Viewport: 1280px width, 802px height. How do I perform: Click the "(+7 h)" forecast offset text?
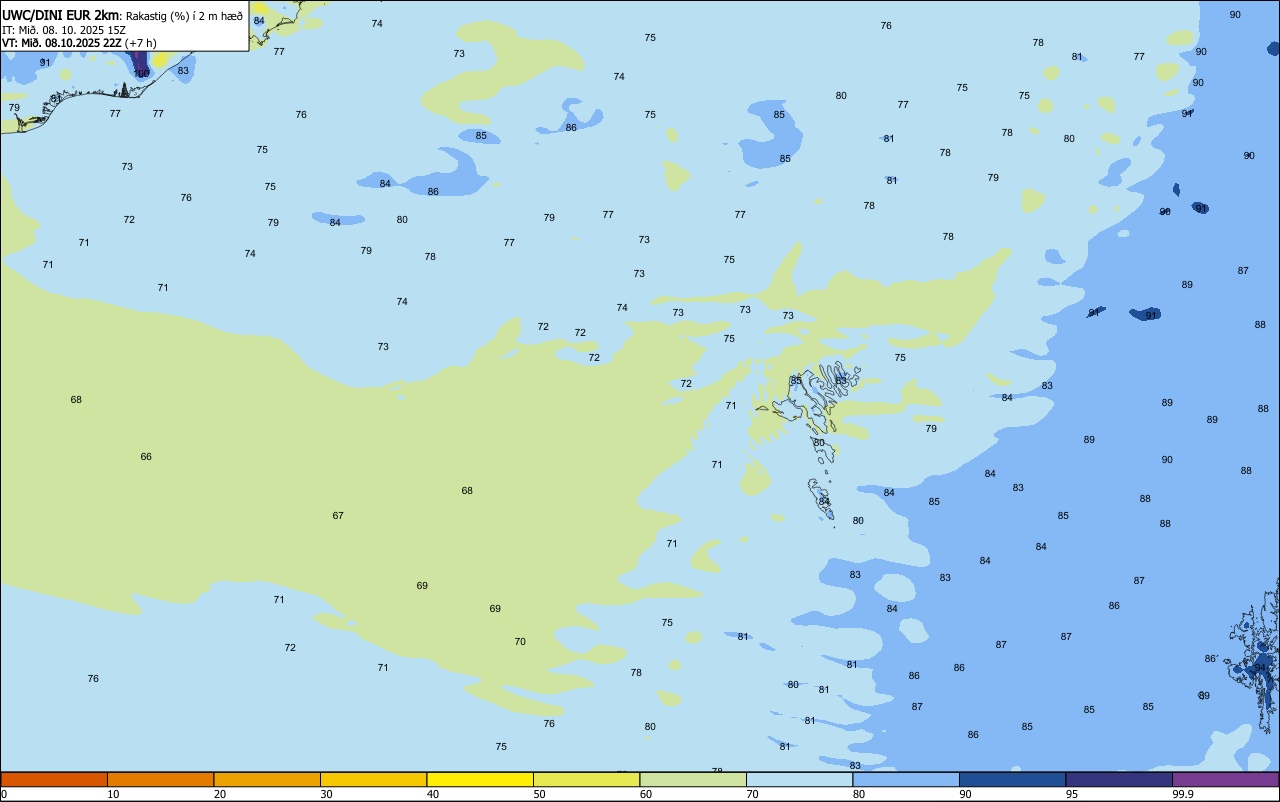point(141,43)
